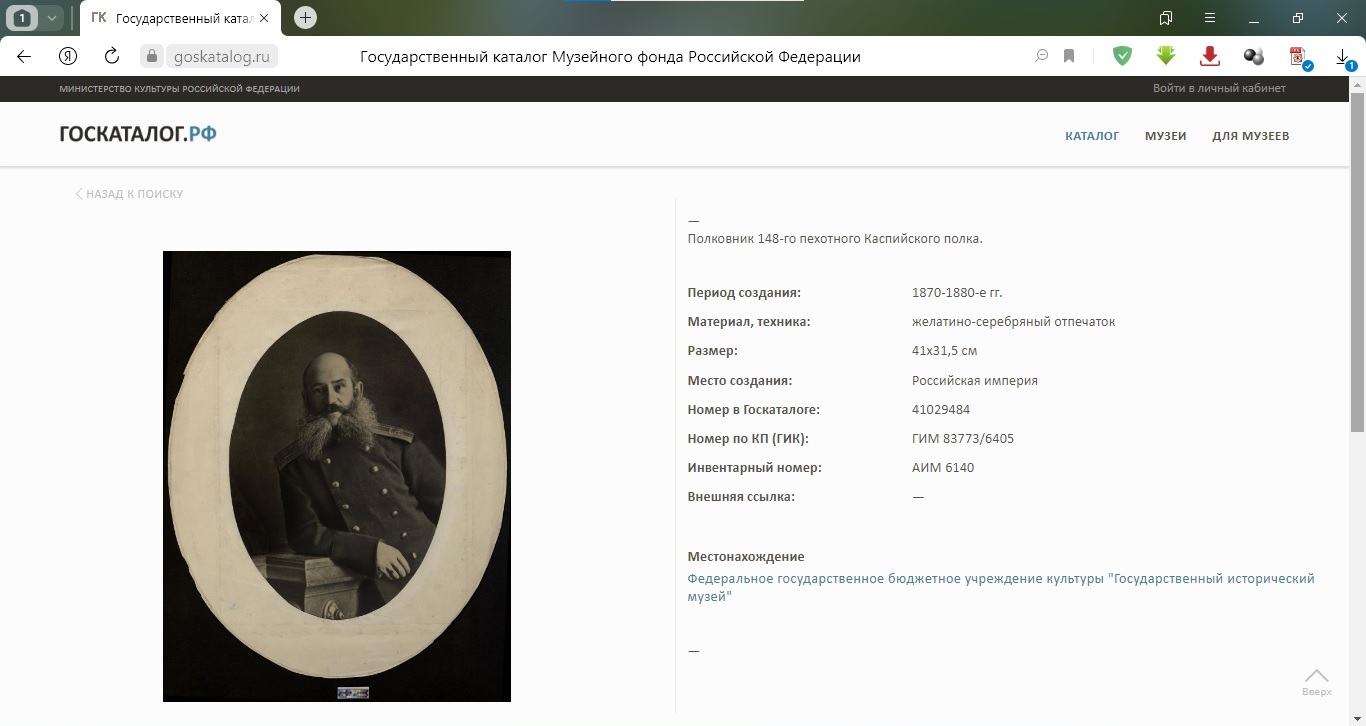
Task: Reload the page with refresh icon
Action: tap(112, 56)
